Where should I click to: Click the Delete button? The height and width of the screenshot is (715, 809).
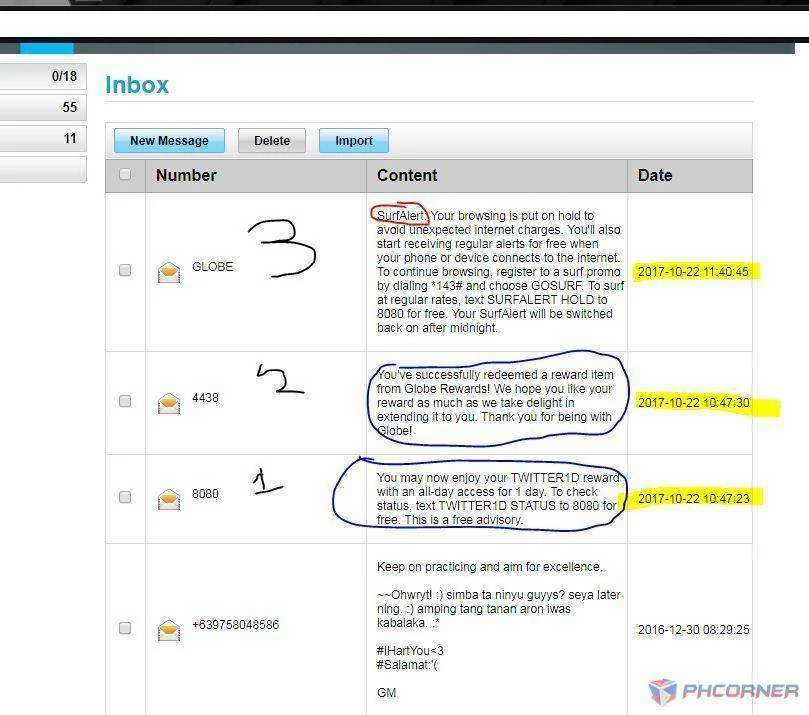click(x=272, y=141)
